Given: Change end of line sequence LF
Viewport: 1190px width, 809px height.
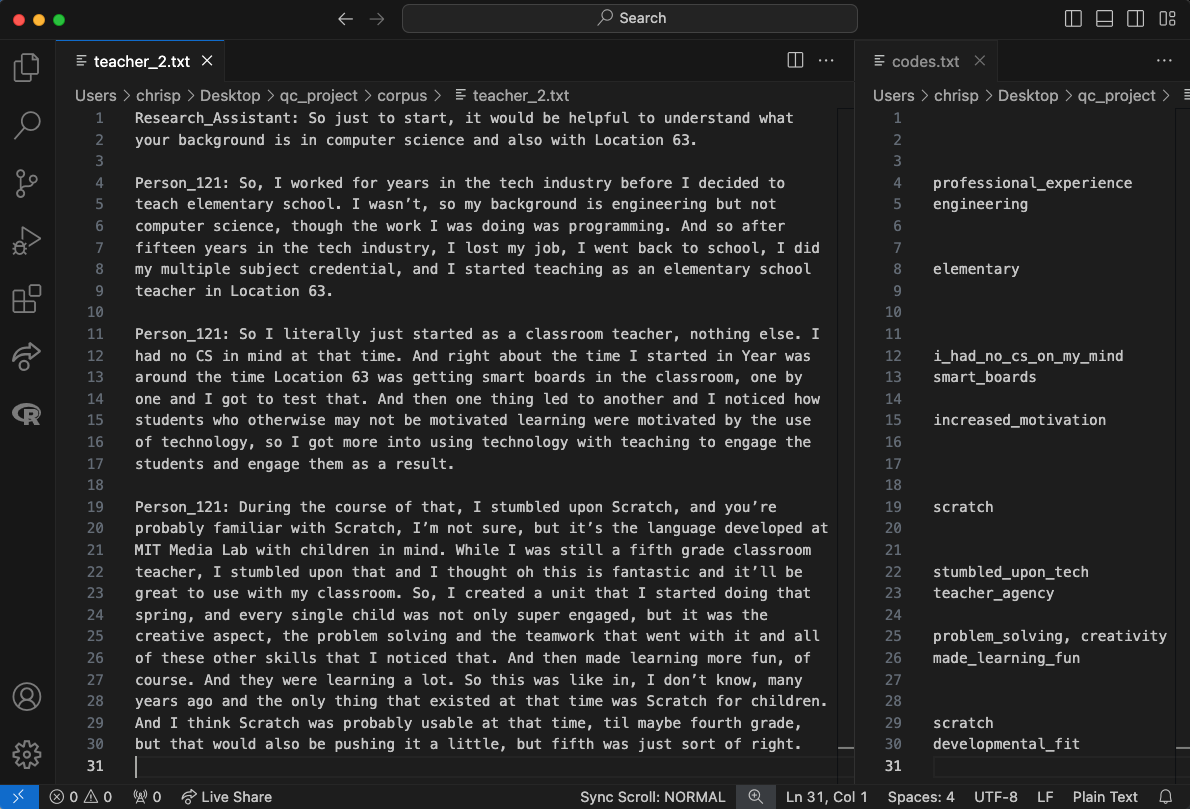Looking at the screenshot, I should tap(1045, 797).
